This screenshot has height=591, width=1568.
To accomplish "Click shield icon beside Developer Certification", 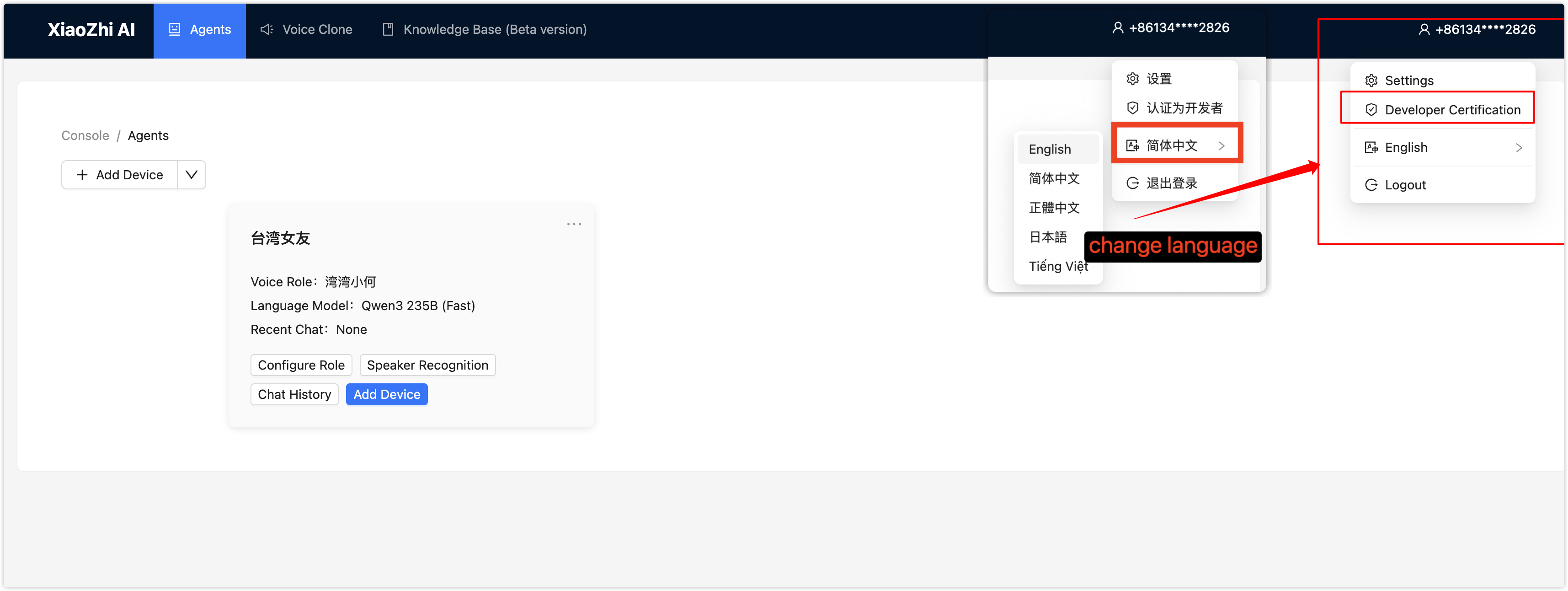I will pos(1371,110).
